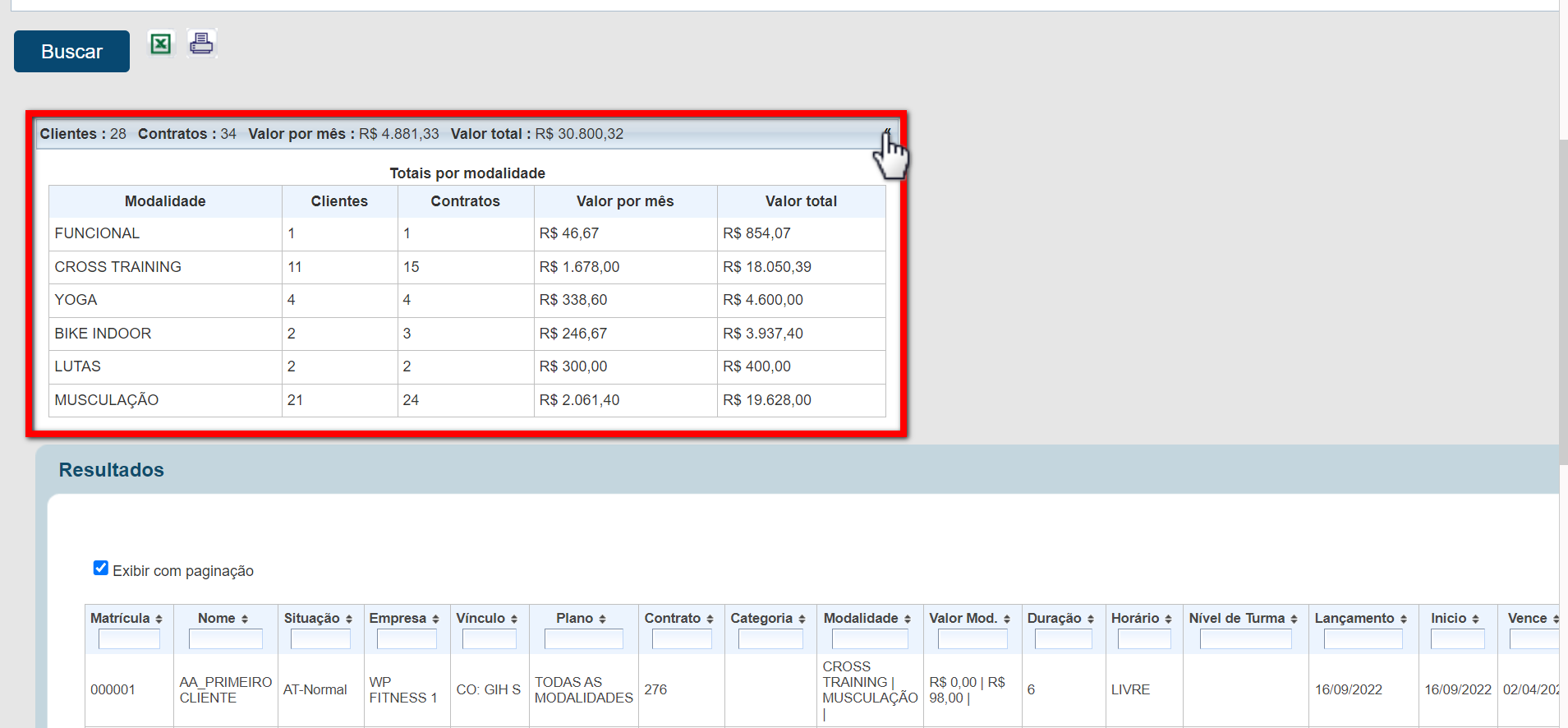Click the Empresa column header
This screenshot has width=1568, height=728.
(398, 619)
